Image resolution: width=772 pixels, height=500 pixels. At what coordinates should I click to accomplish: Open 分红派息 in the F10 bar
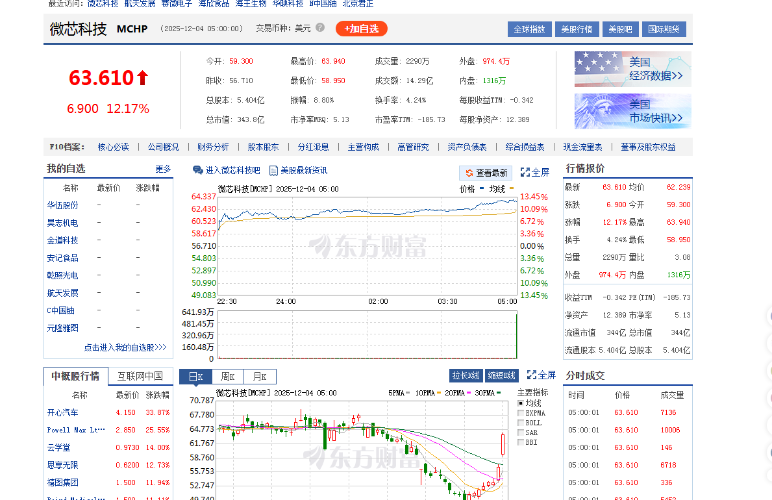point(313,147)
